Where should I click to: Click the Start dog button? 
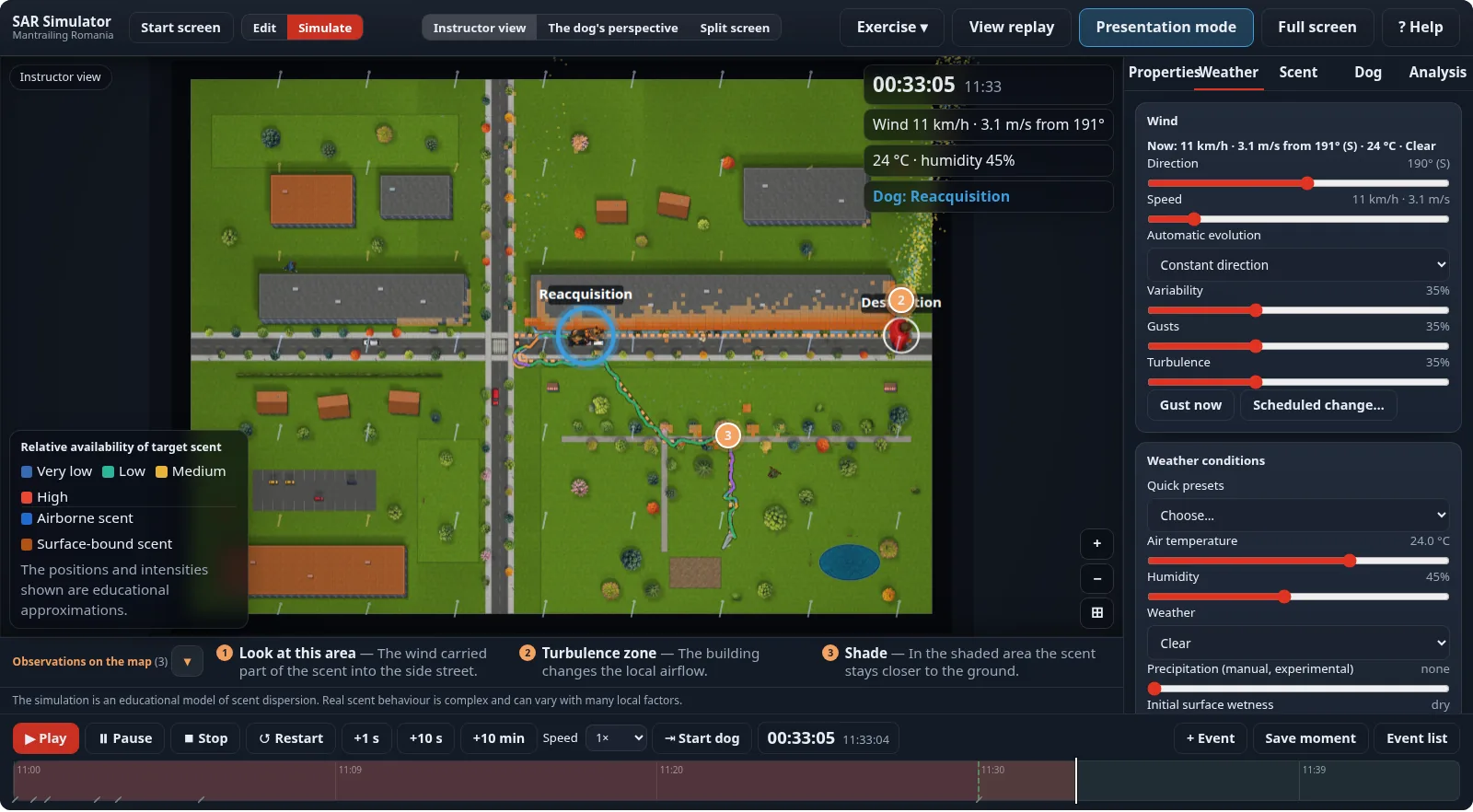702,738
